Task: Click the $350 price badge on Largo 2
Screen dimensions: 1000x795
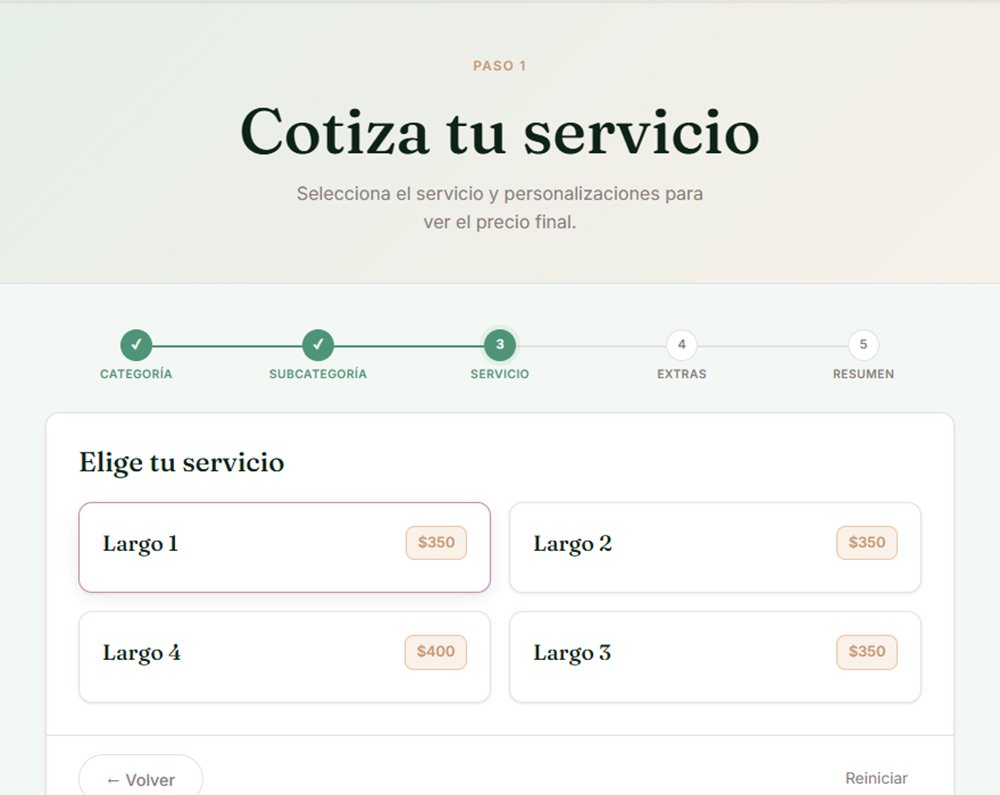Action: point(867,543)
